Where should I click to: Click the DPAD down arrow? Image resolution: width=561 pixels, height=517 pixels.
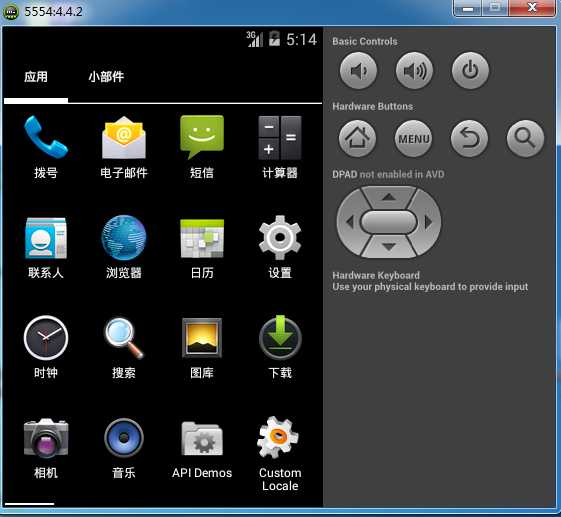tap(389, 247)
